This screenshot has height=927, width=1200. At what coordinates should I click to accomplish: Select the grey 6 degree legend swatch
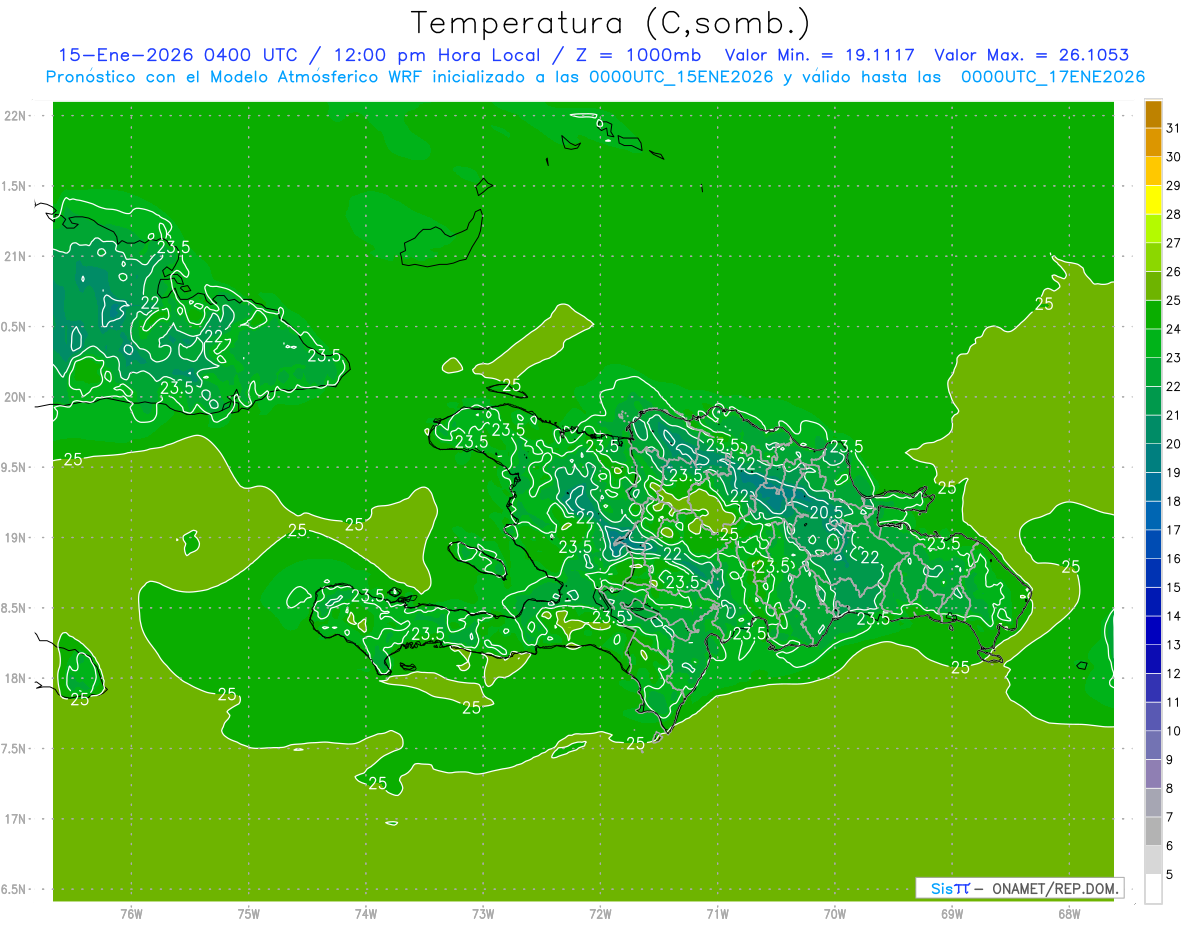point(1153,831)
